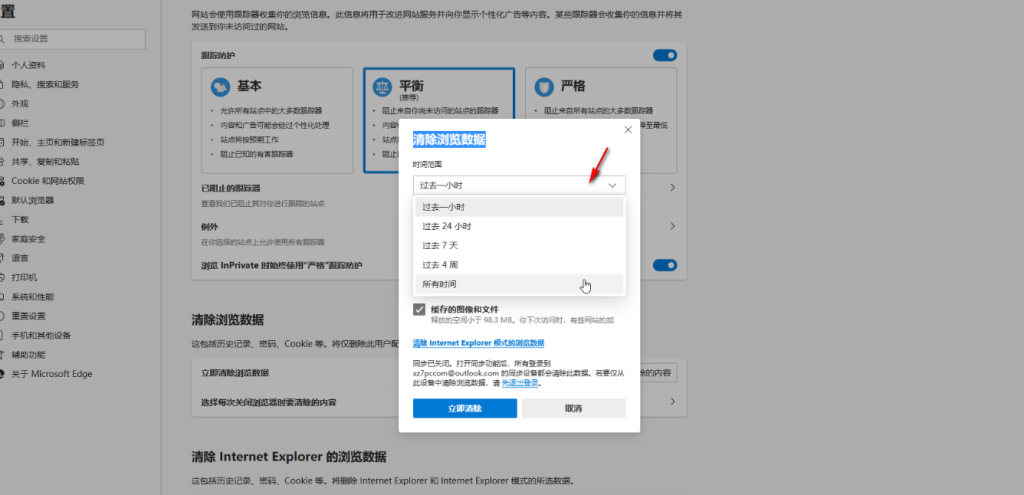This screenshot has width=1024, height=495.
Task: Click the 取消 button in the dialog
Action: tap(573, 408)
